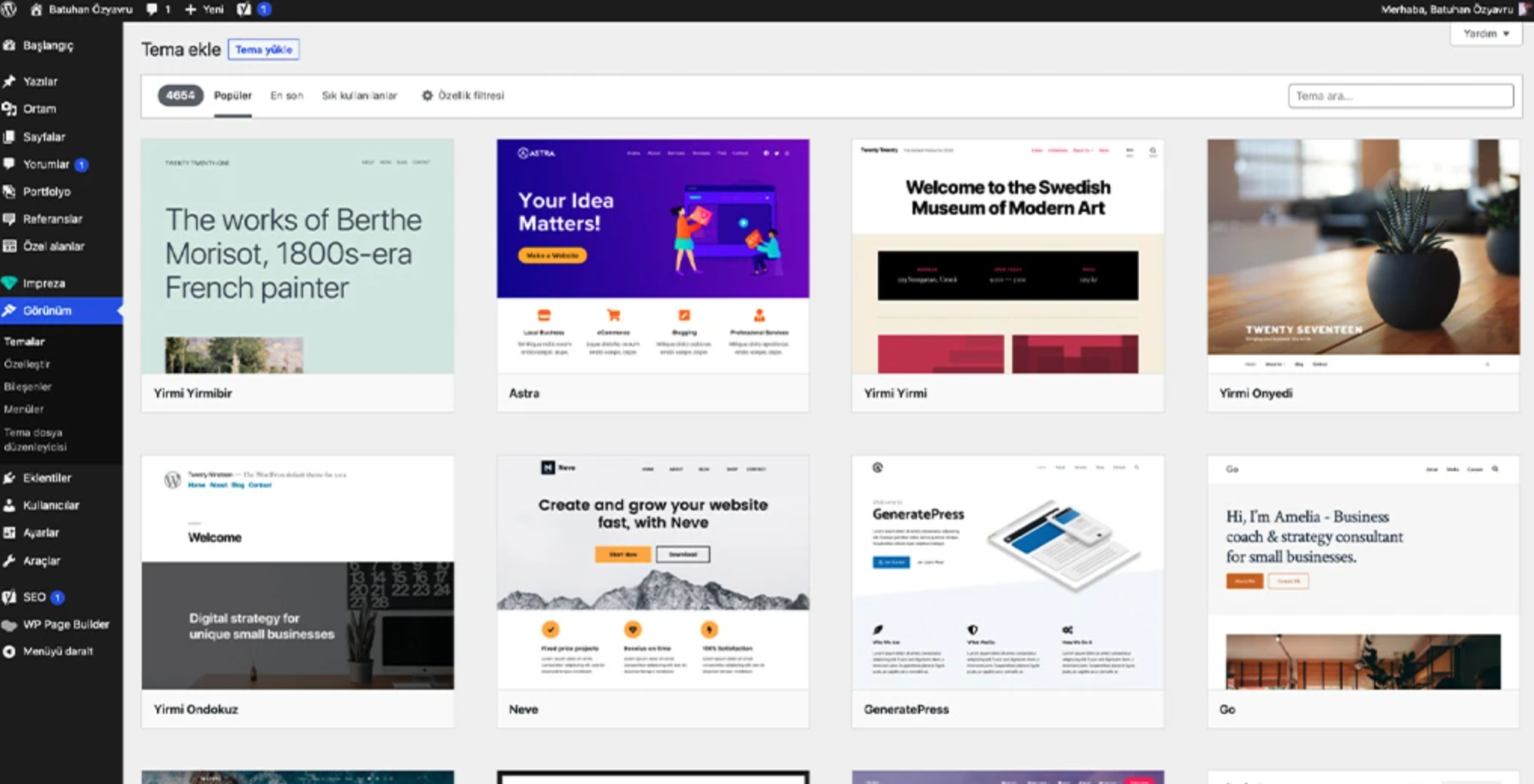
Task: Switch to the Sık kullanılanlar tab
Action: (x=360, y=96)
